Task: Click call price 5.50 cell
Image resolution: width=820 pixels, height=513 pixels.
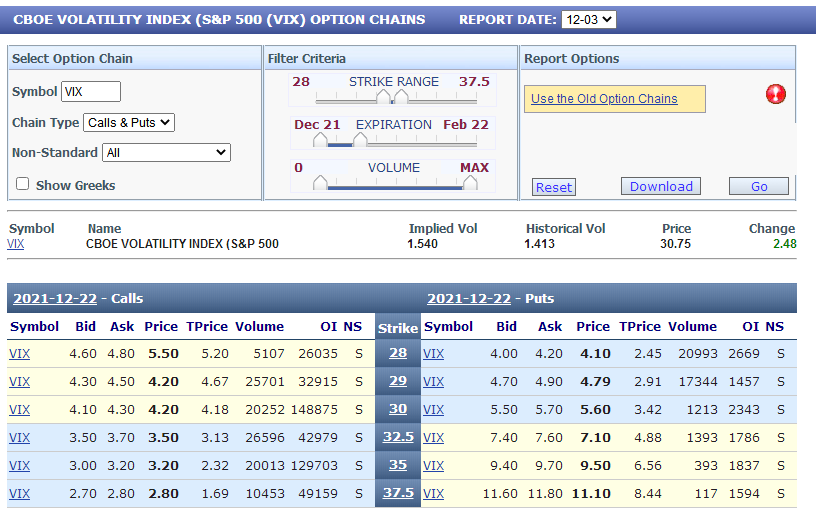Action: coord(163,354)
